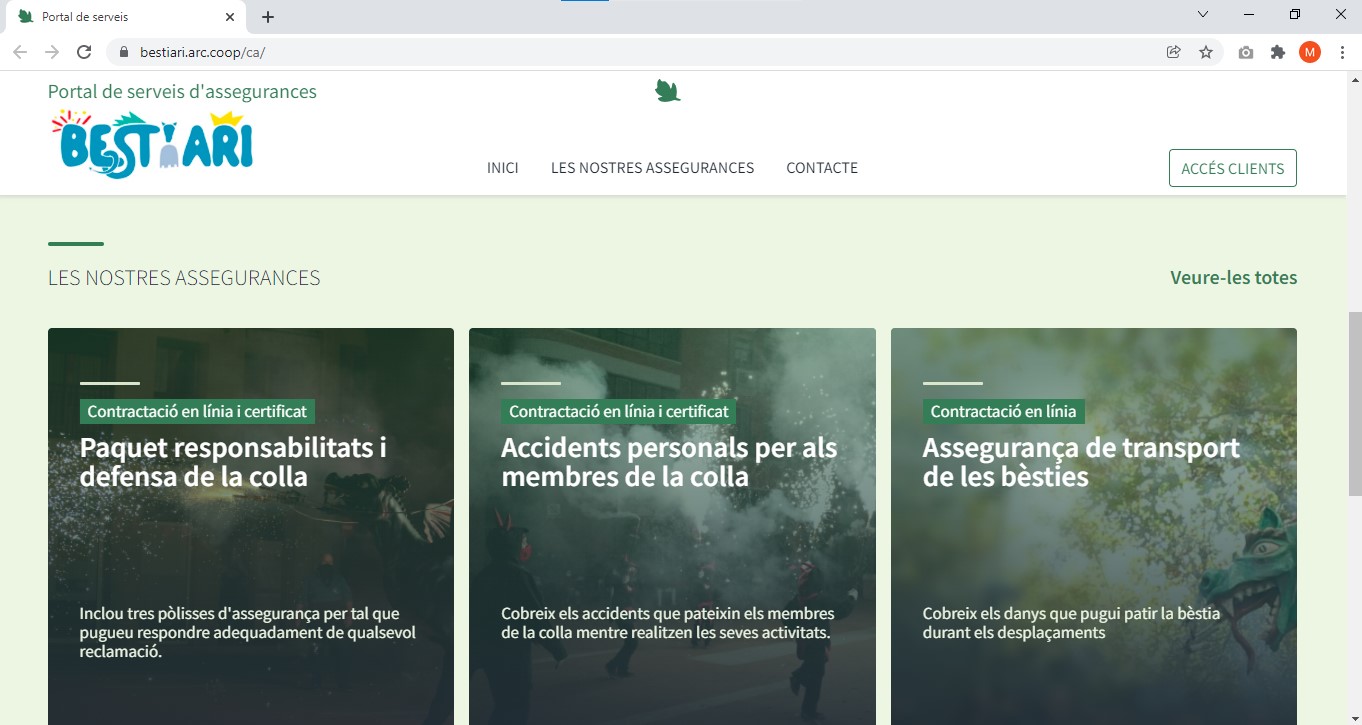Click the green leaf icon in header
The width and height of the screenshot is (1362, 725).
tap(667, 92)
